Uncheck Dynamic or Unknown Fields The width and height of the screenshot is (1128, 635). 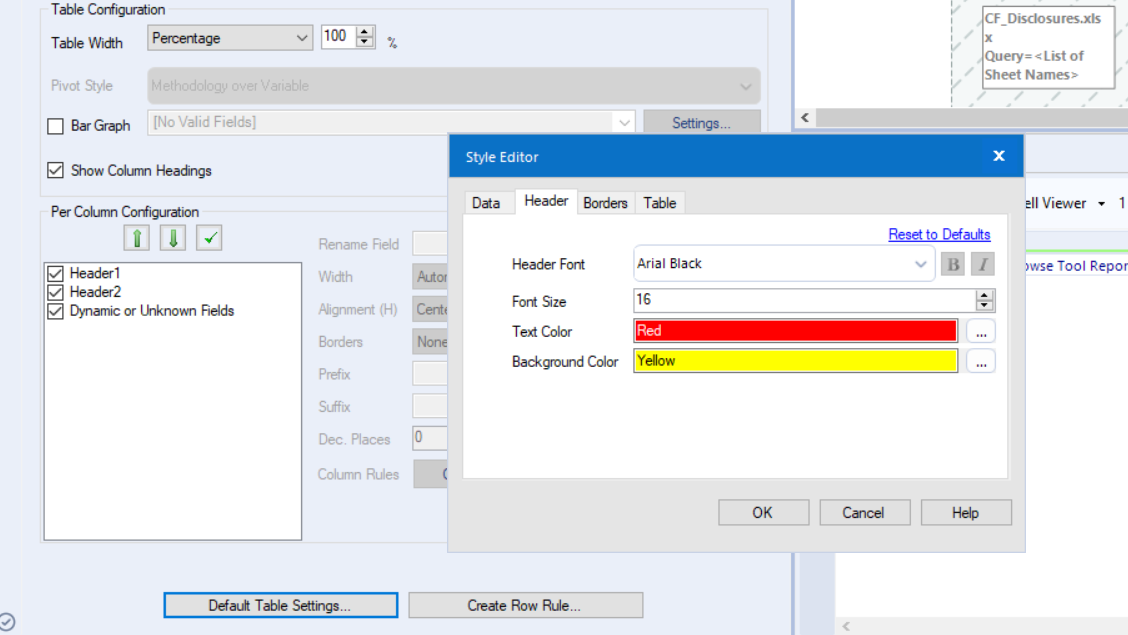pos(55,308)
